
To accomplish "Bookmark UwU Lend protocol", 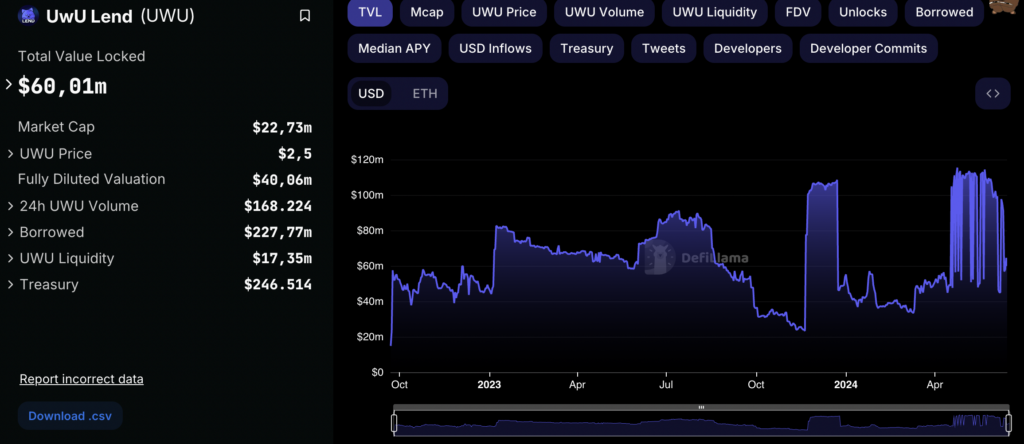I will [305, 16].
